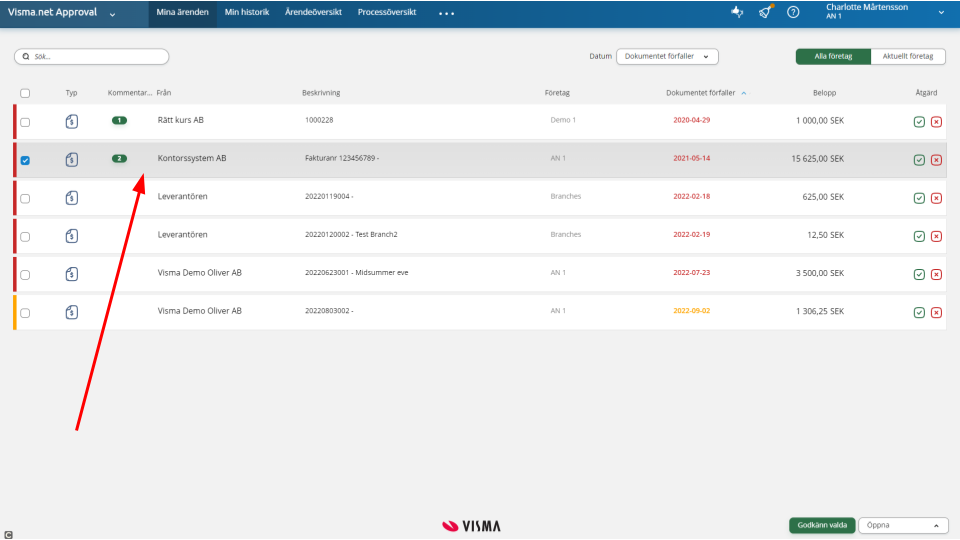Click the Fakturanr 123456789 description
960x540 pixels.
[x=342, y=158]
